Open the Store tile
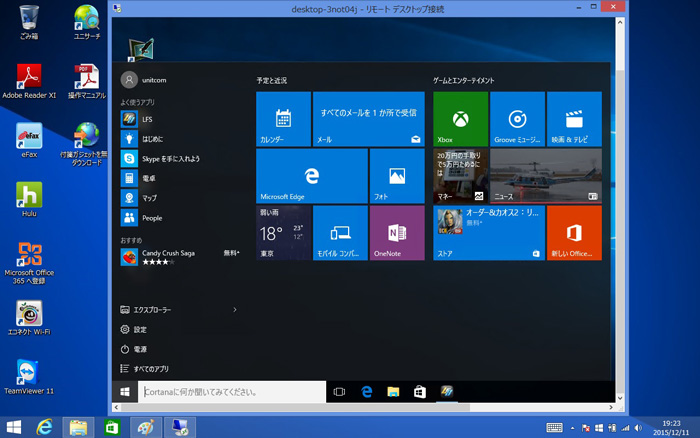This screenshot has width=700, height=438. pos(489,233)
